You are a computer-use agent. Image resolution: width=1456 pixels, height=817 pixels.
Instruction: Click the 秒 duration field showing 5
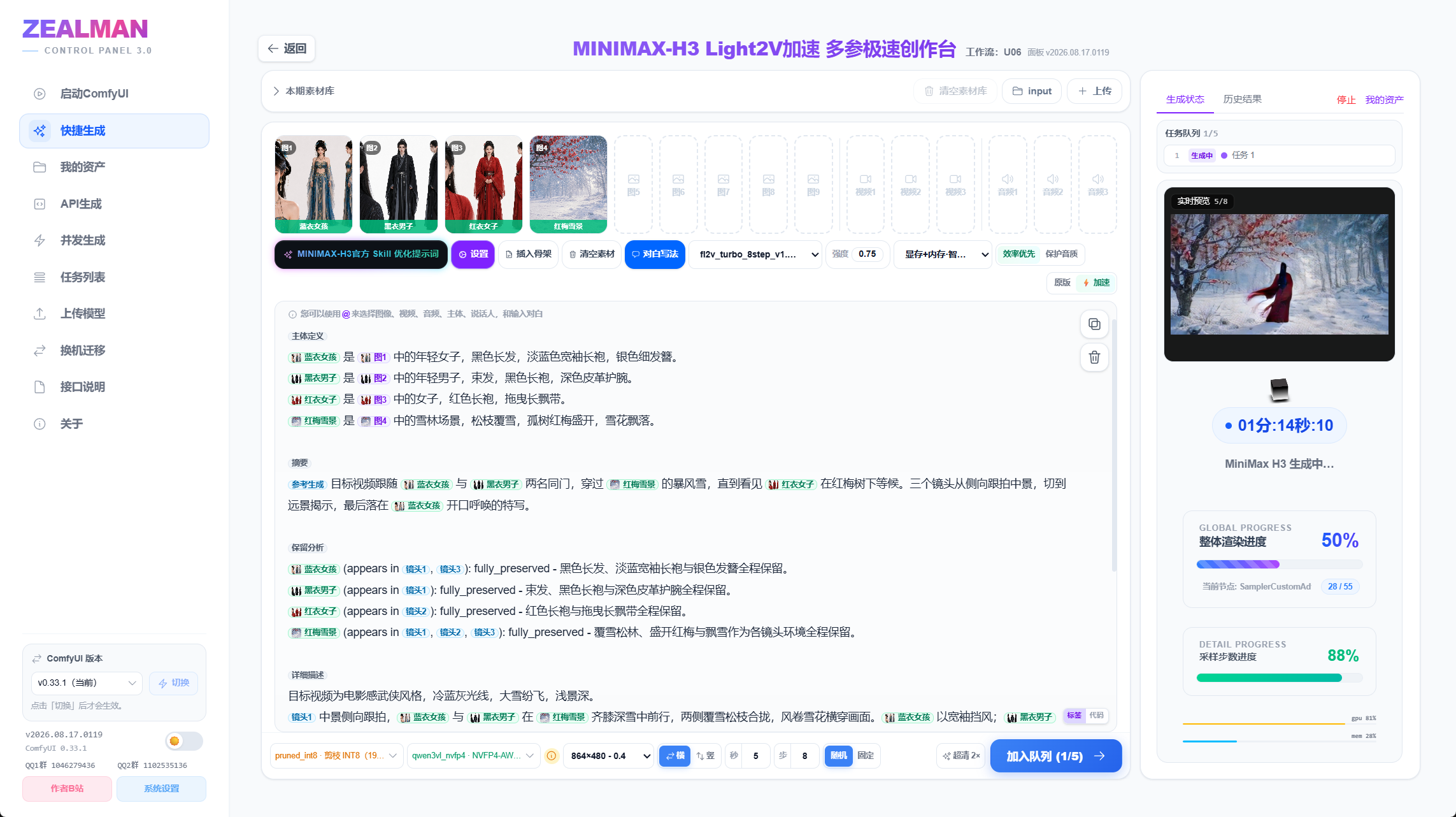[755, 756]
